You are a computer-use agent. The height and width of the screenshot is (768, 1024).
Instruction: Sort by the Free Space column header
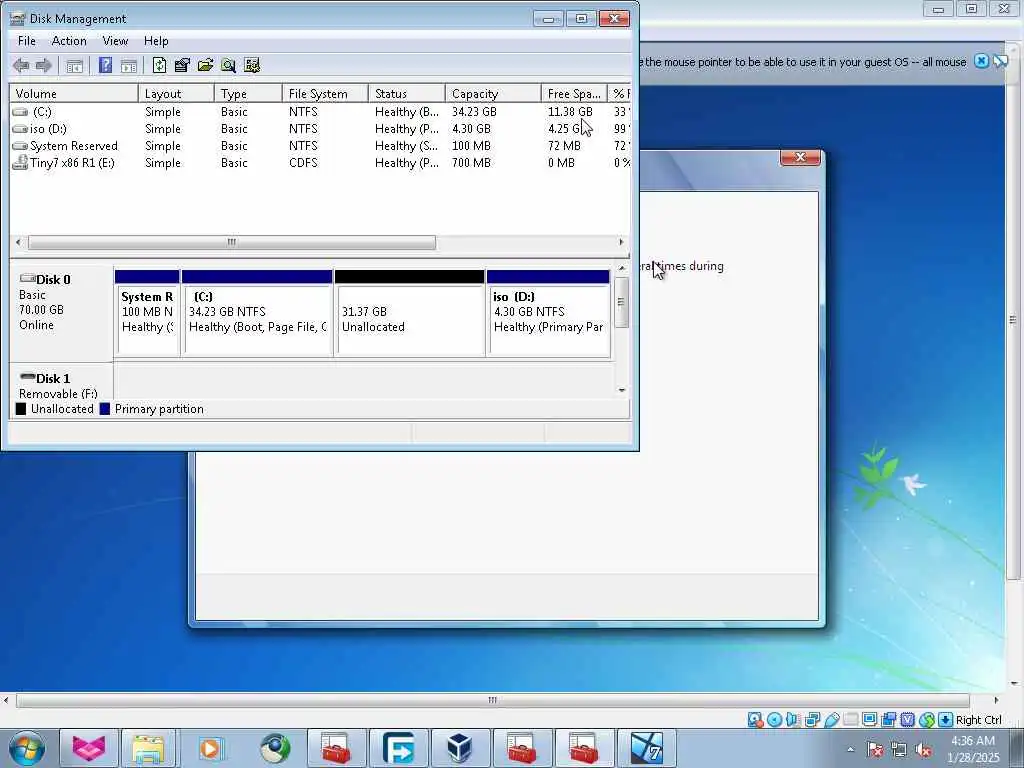tap(574, 93)
